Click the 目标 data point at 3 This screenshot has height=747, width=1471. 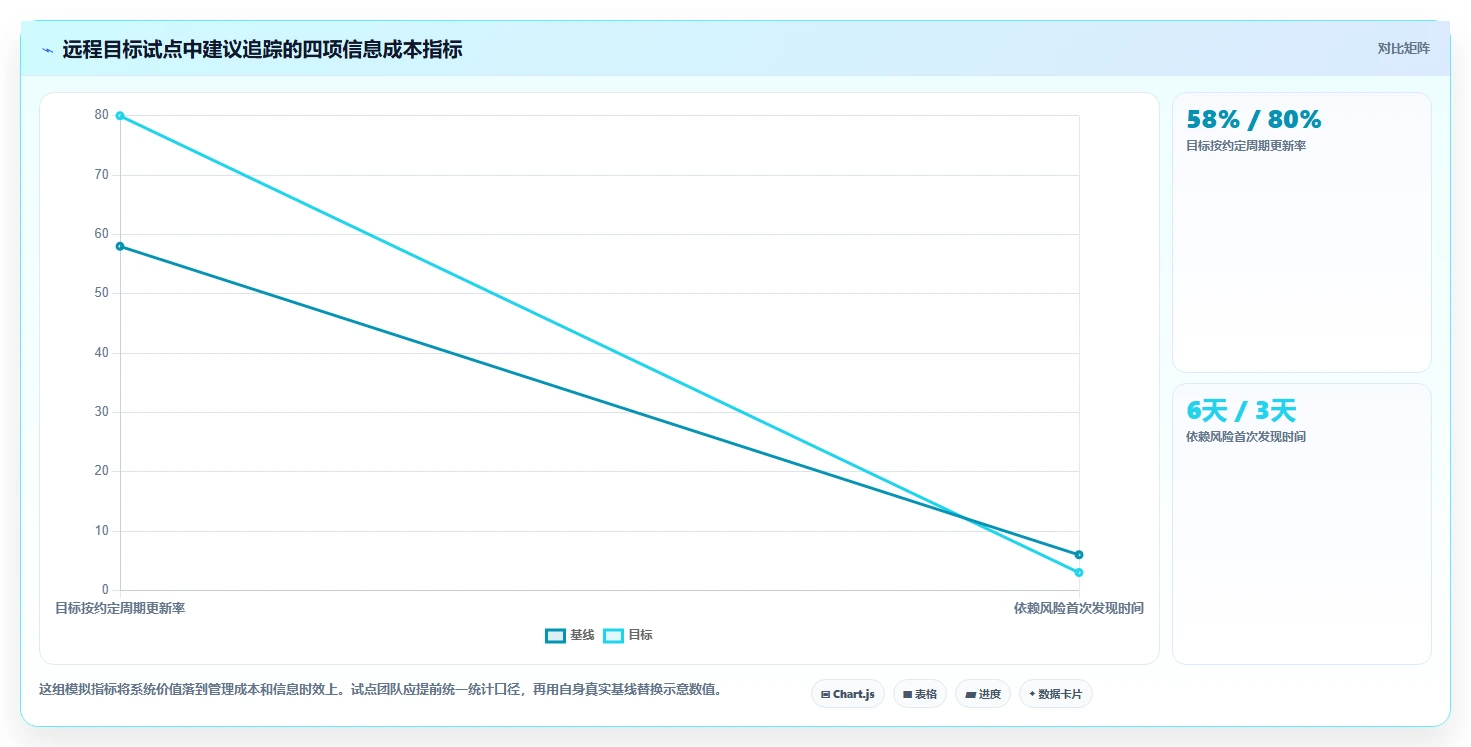(1079, 573)
